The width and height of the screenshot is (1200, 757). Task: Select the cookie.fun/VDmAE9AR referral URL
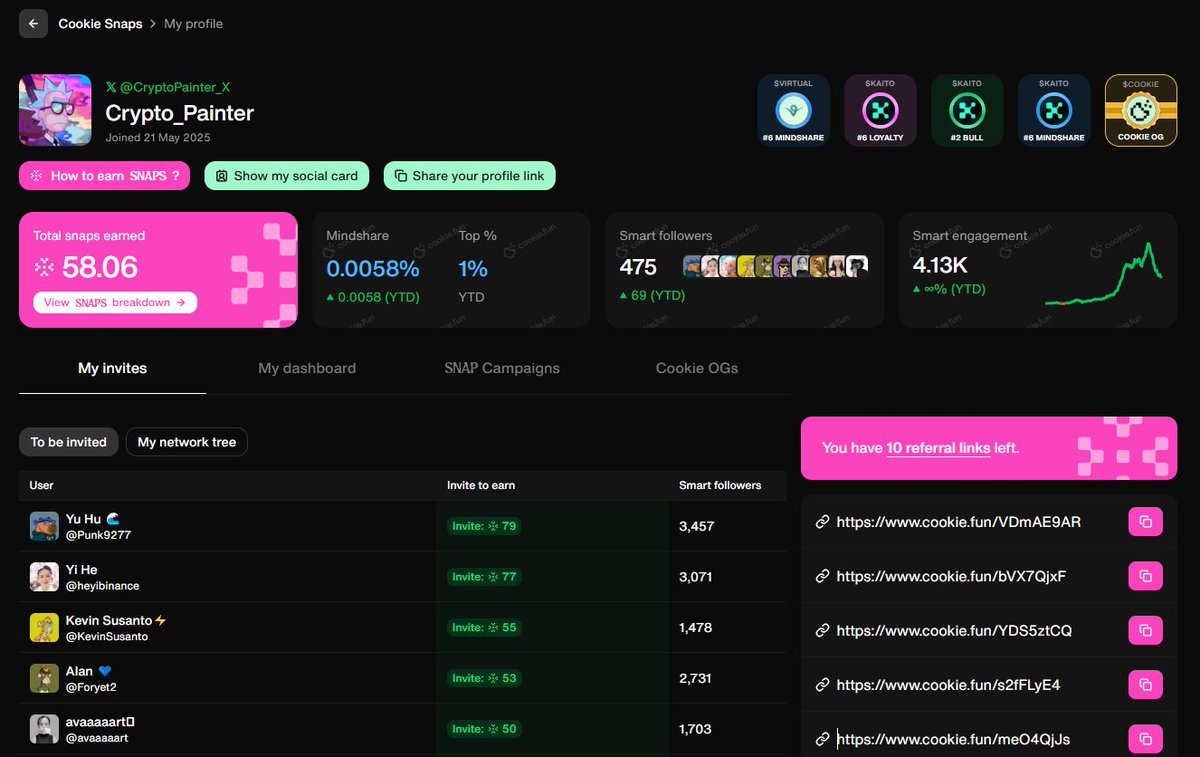[x=959, y=522]
